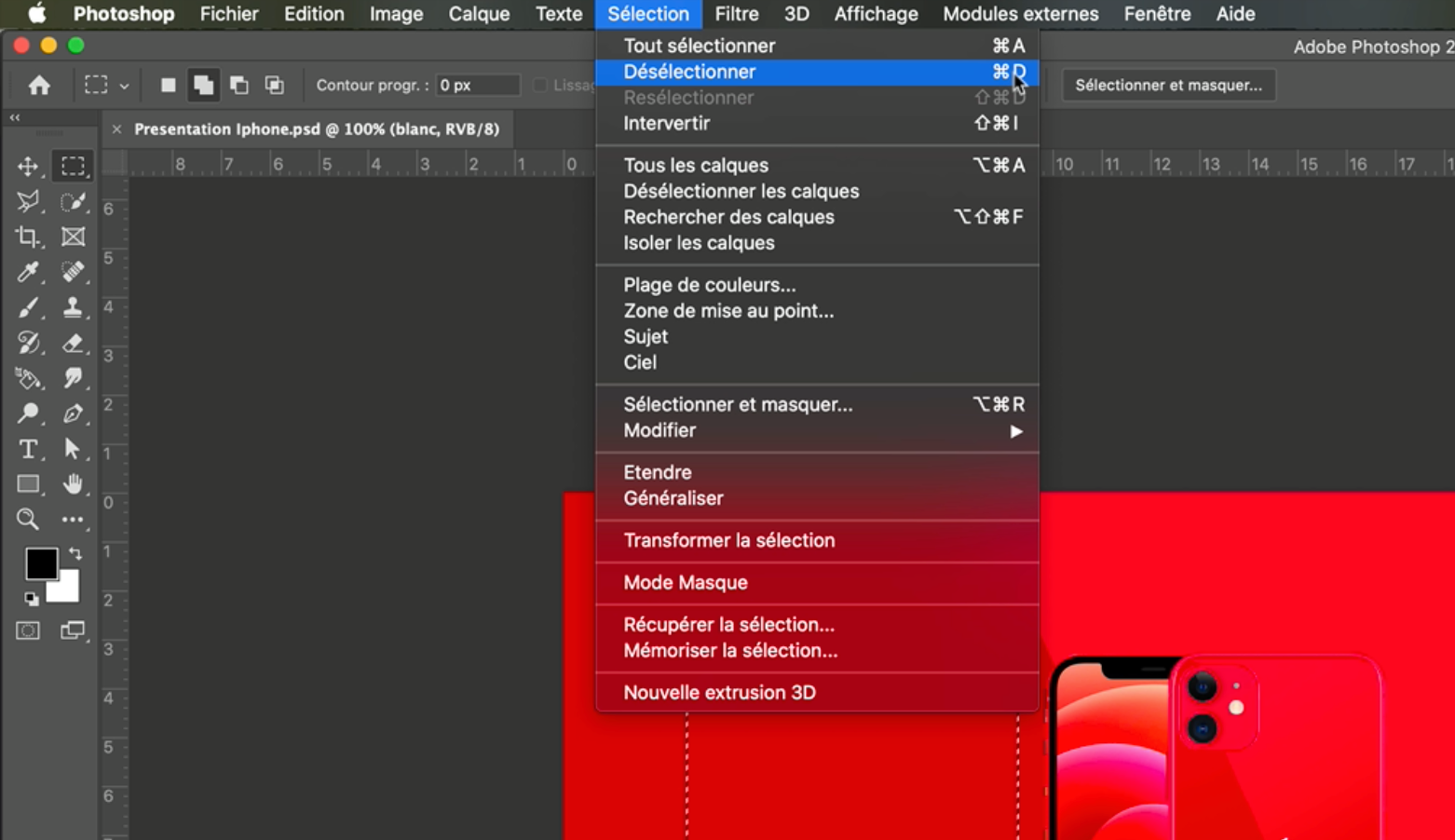The image size is (1455, 840).
Task: Pick the Eyedropper tool
Action: [x=28, y=272]
